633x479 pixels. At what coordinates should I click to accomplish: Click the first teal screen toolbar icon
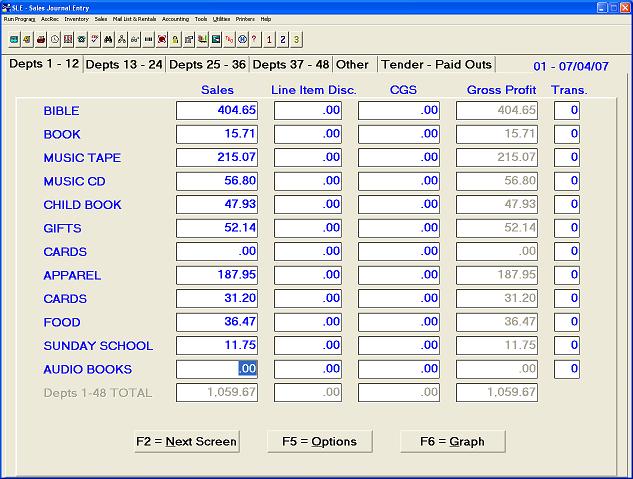pos(14,40)
